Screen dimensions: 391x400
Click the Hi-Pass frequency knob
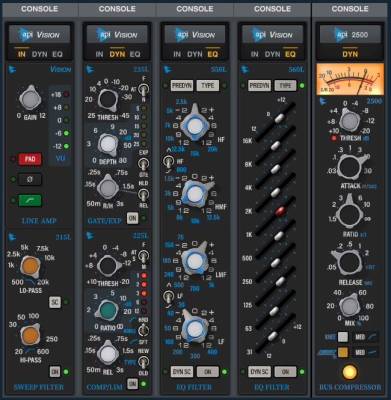tap(30, 335)
